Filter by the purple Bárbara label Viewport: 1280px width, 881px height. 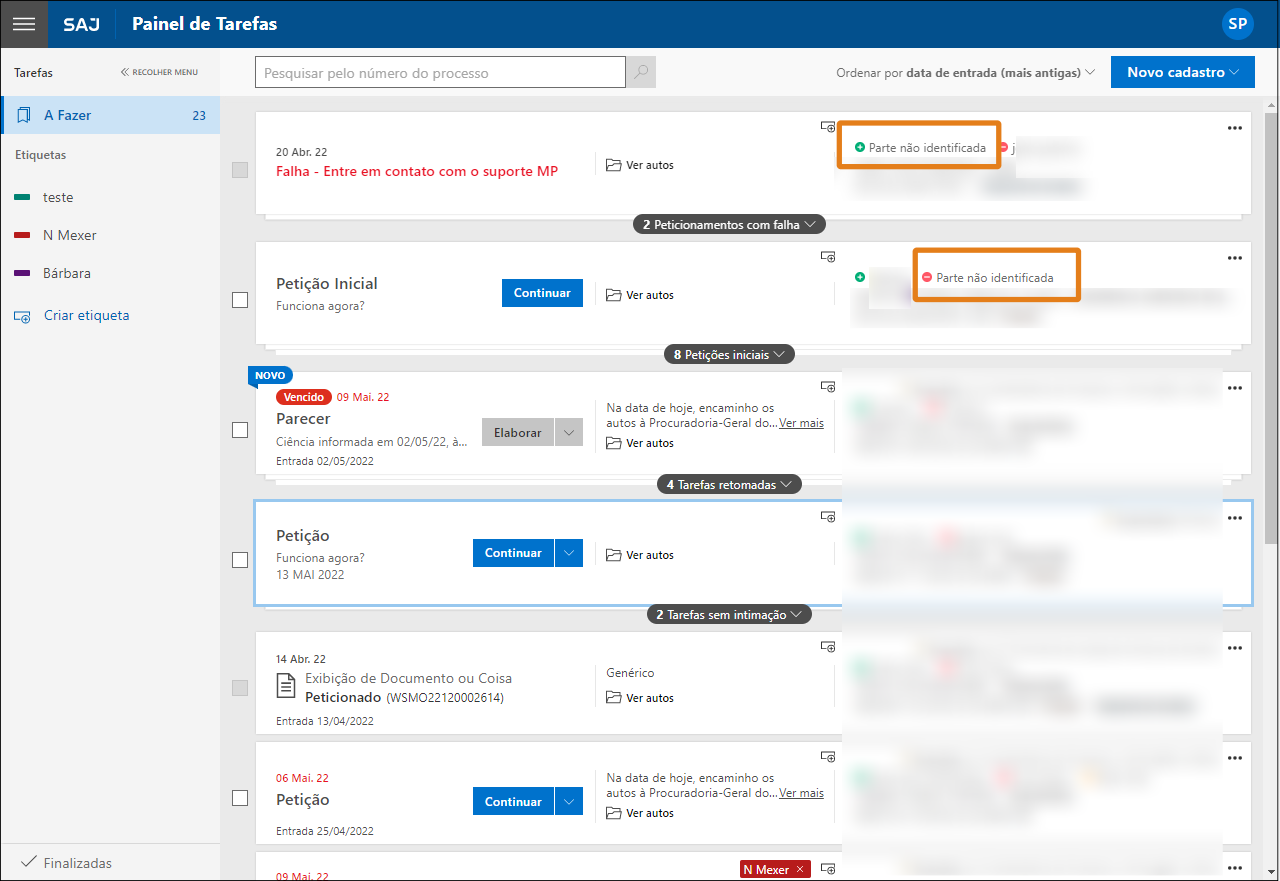[66, 273]
